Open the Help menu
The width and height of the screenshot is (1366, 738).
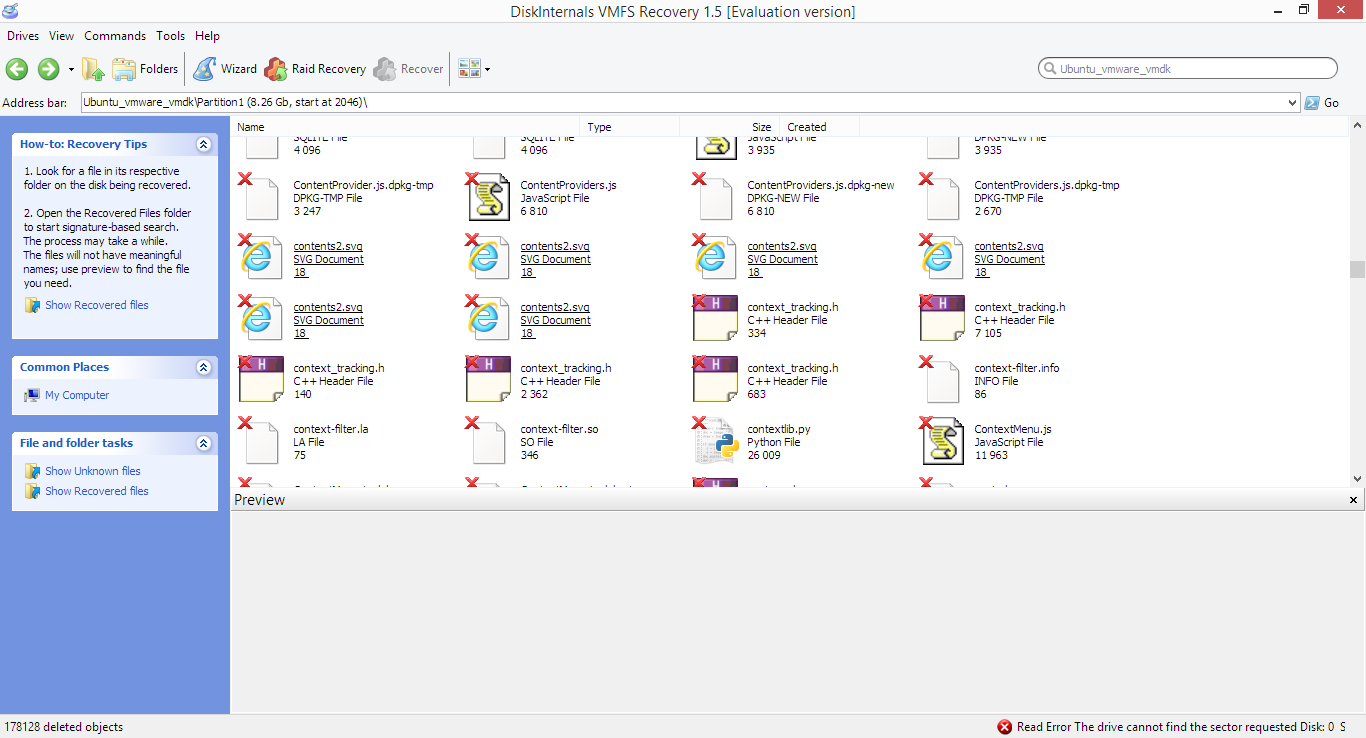pos(207,36)
